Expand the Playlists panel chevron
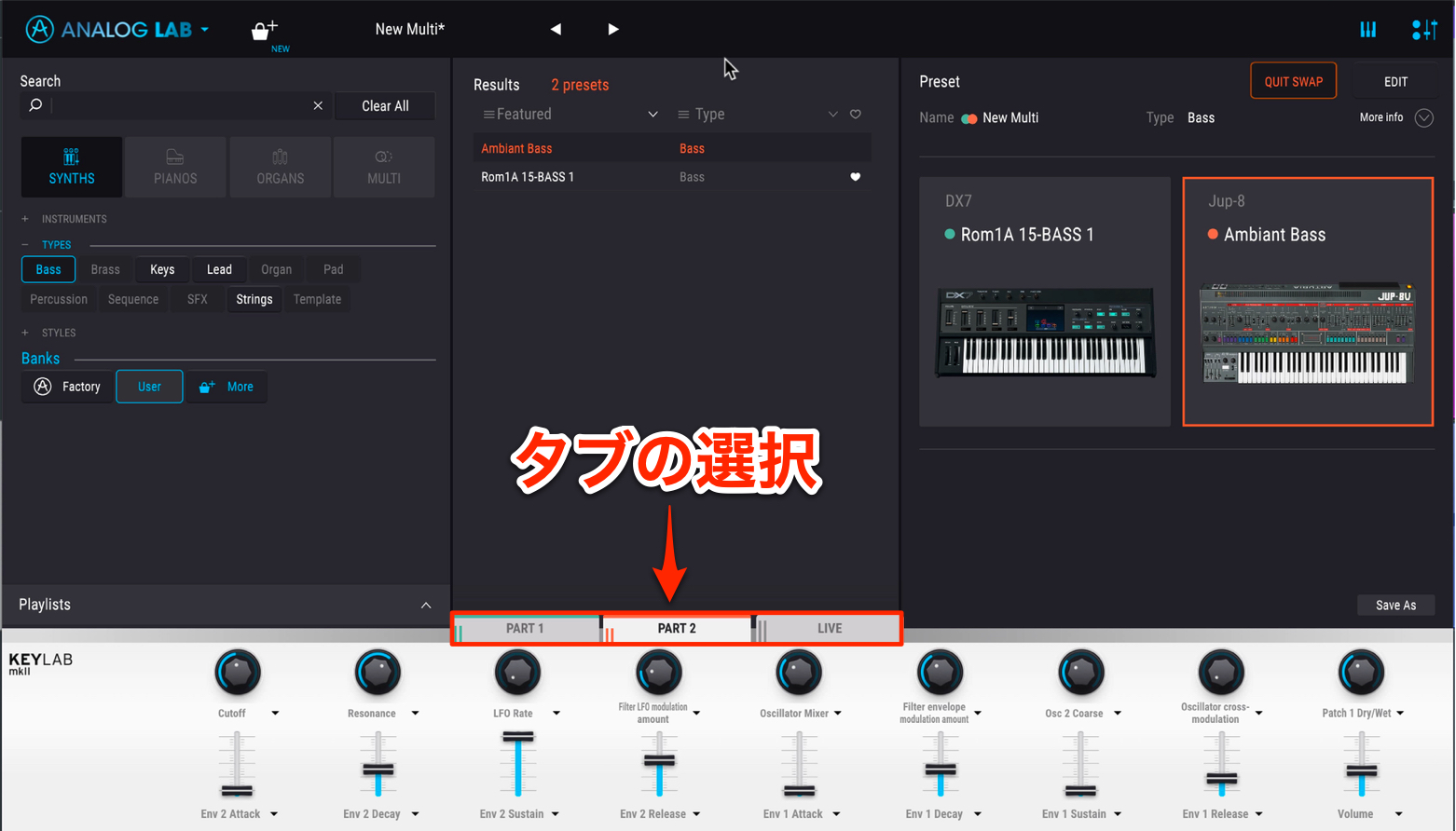This screenshot has width=1456, height=831. (426, 605)
